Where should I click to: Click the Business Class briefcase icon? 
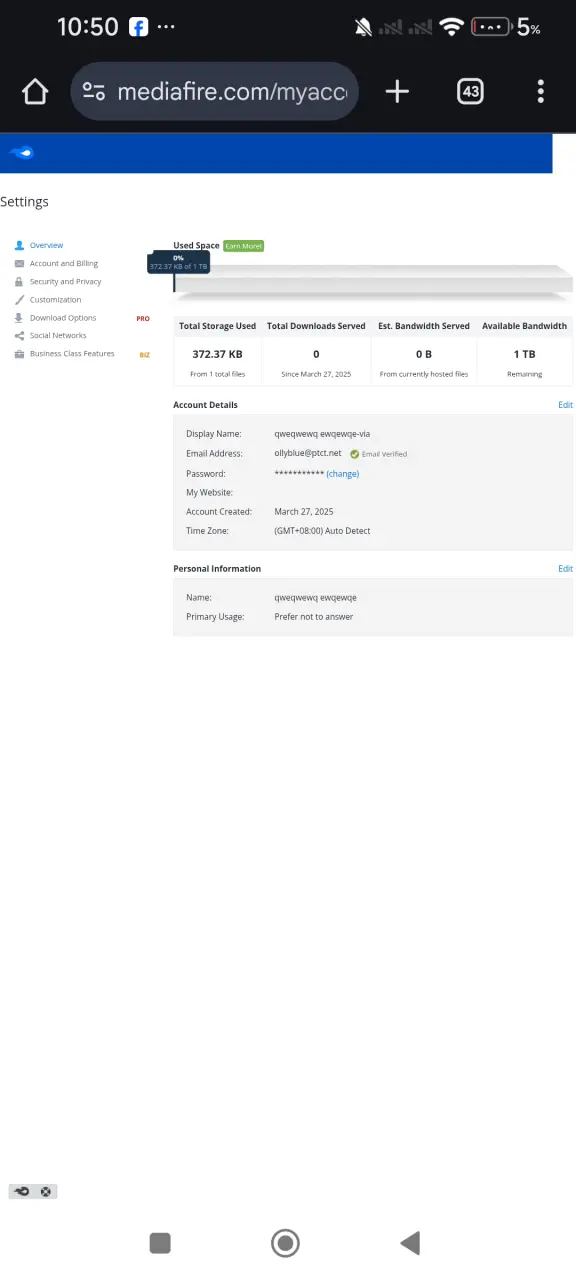pos(19,353)
